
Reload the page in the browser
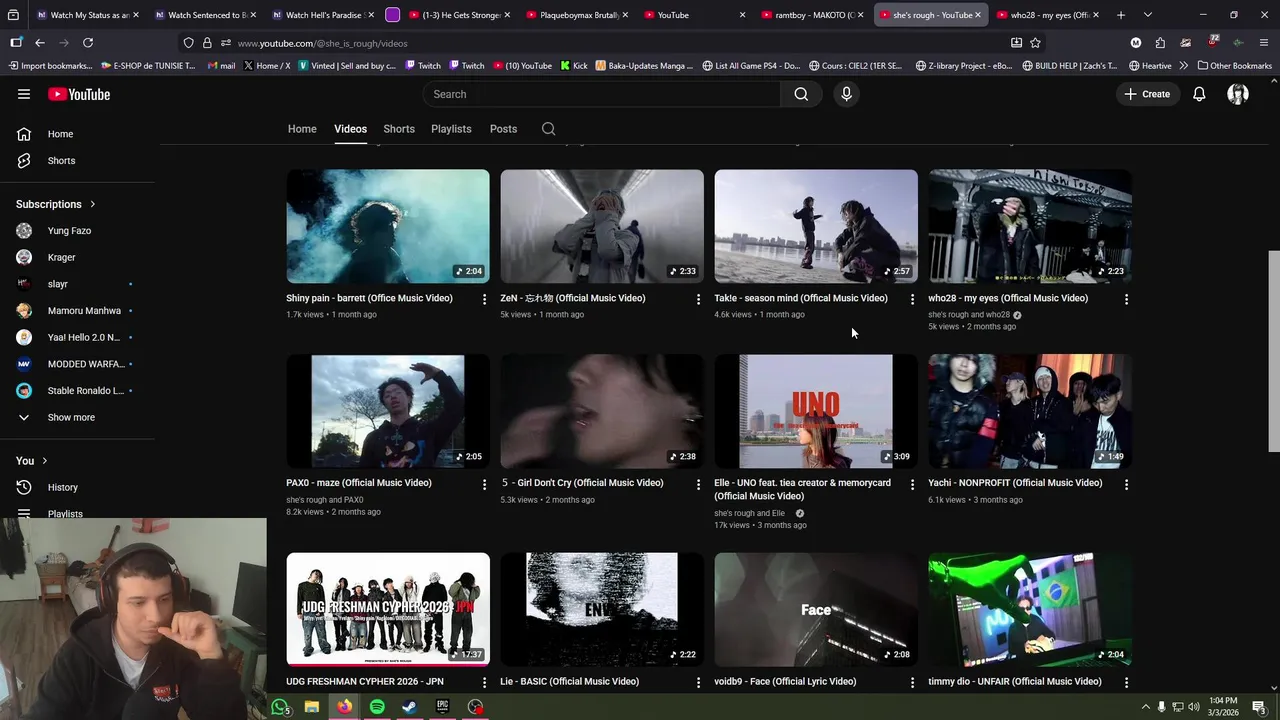[88, 43]
